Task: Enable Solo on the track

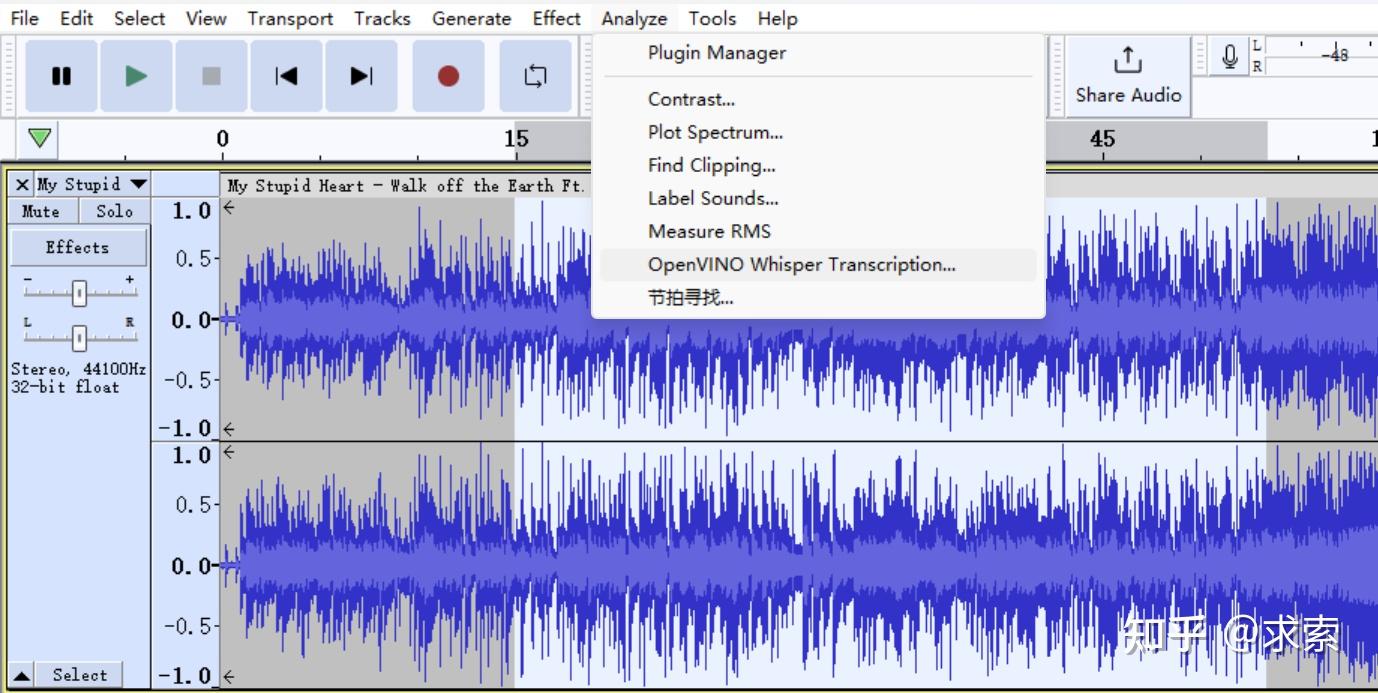Action: pos(112,211)
